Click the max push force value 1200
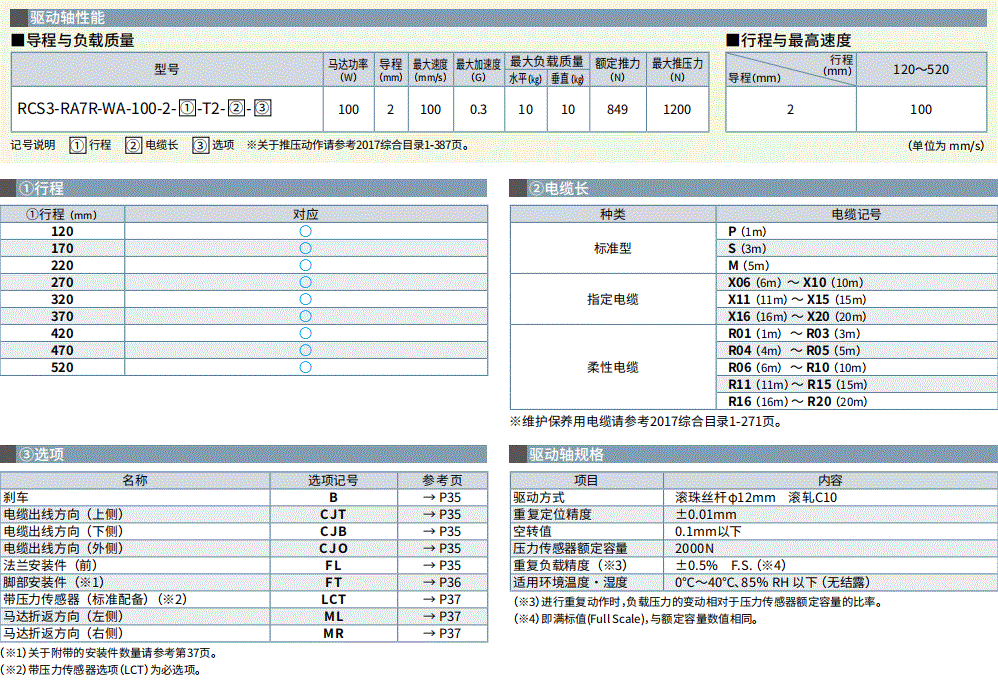This screenshot has width=998, height=695. coord(677,109)
